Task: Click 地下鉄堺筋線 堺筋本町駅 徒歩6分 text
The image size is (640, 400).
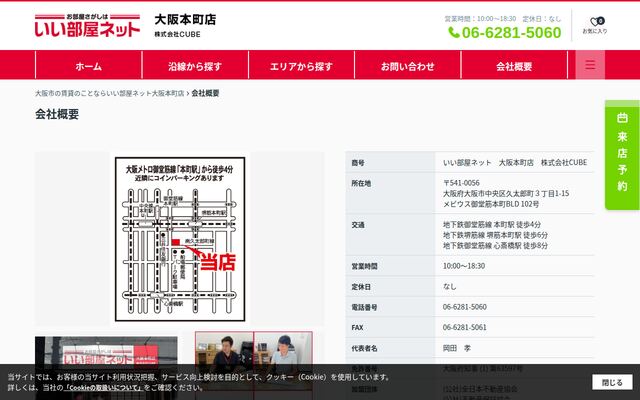Action: (496, 235)
